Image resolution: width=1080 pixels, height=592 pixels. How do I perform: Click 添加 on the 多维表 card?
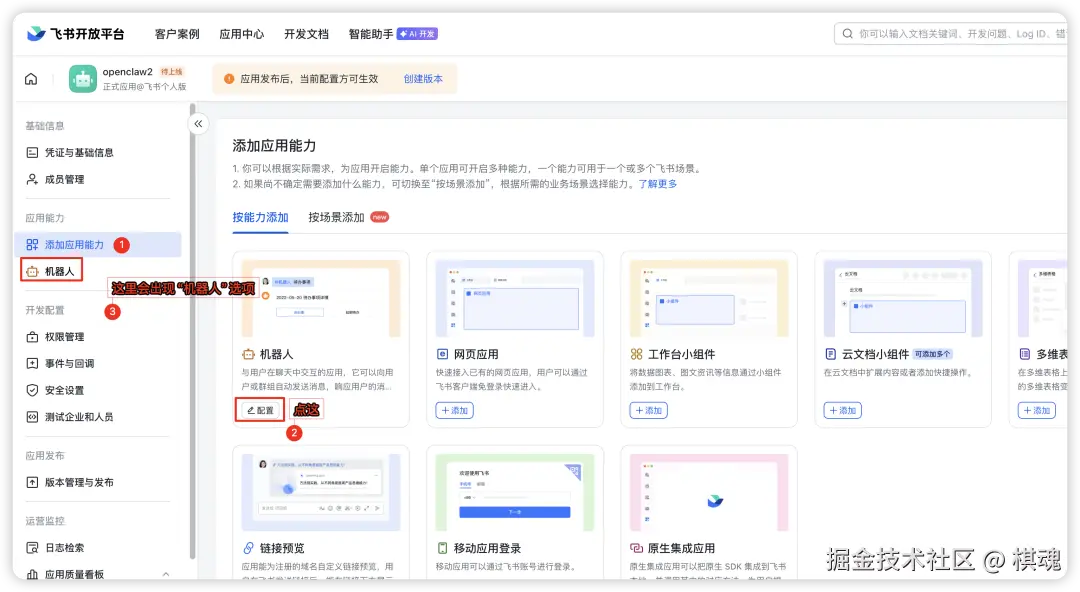pyautogui.click(x=1037, y=410)
